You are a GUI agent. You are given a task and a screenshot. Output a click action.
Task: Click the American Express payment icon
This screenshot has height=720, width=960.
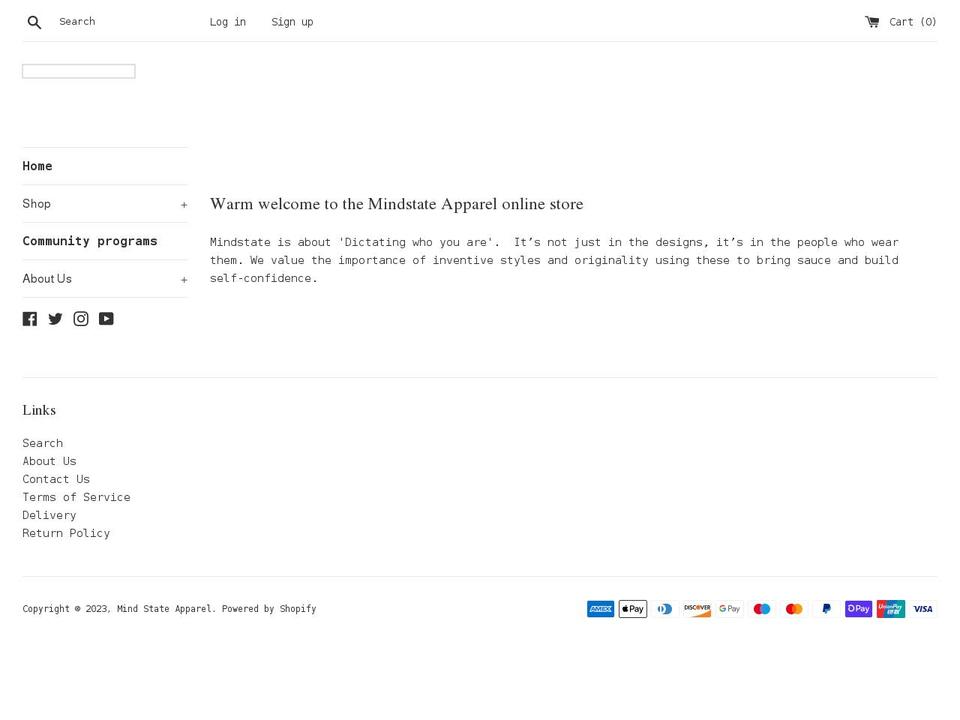coord(601,609)
